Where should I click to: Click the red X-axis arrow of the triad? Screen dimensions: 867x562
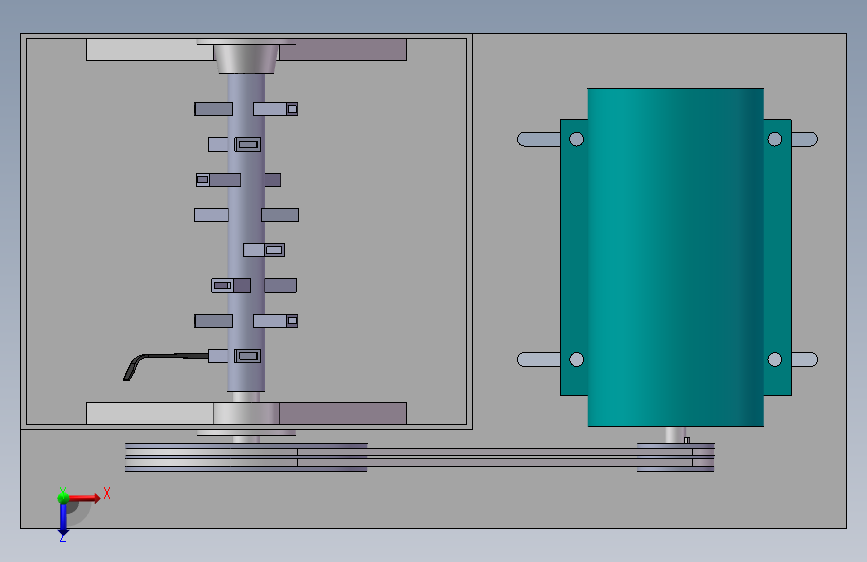(85, 498)
